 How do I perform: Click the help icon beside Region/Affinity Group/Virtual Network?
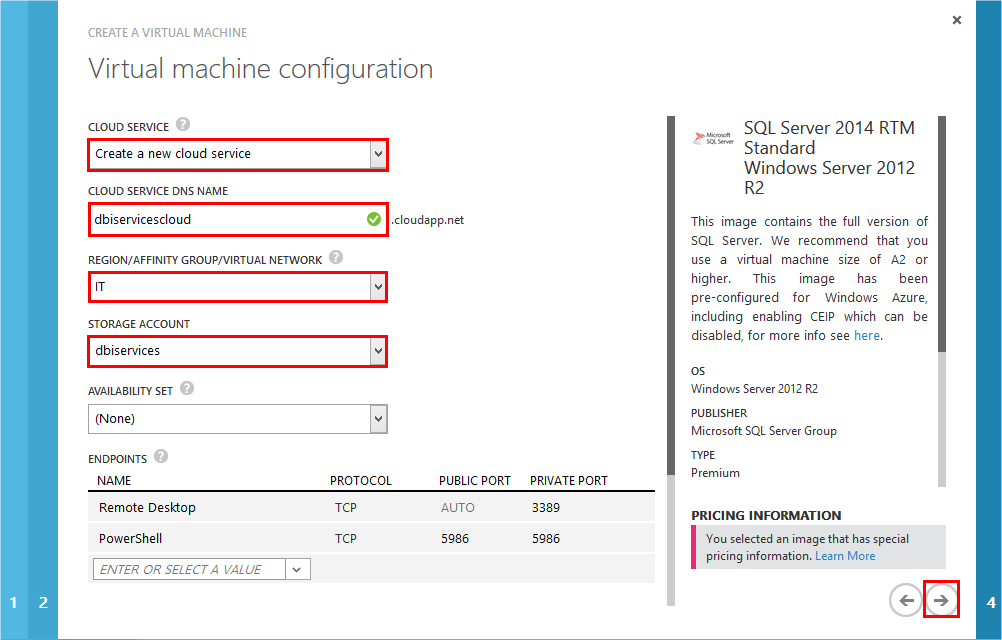click(x=336, y=257)
